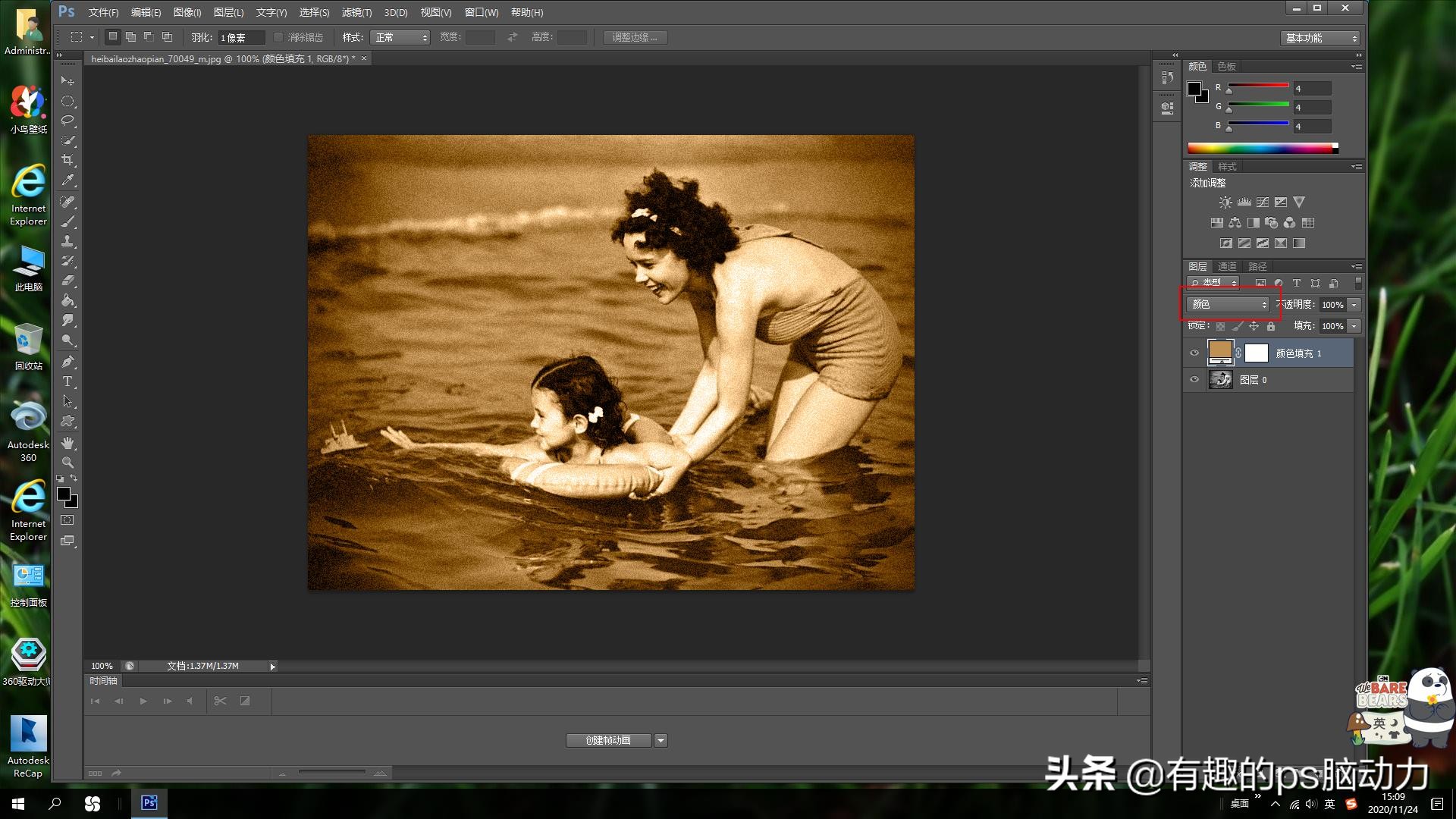Toggle visibility of 图层 0
1456x819 pixels.
click(x=1194, y=380)
